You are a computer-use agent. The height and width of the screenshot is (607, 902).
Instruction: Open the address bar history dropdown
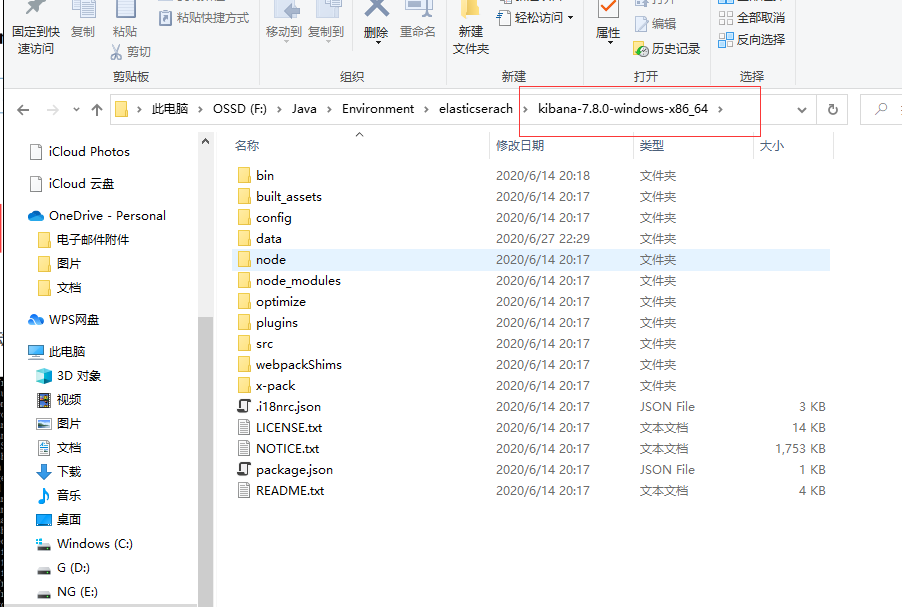pos(802,109)
